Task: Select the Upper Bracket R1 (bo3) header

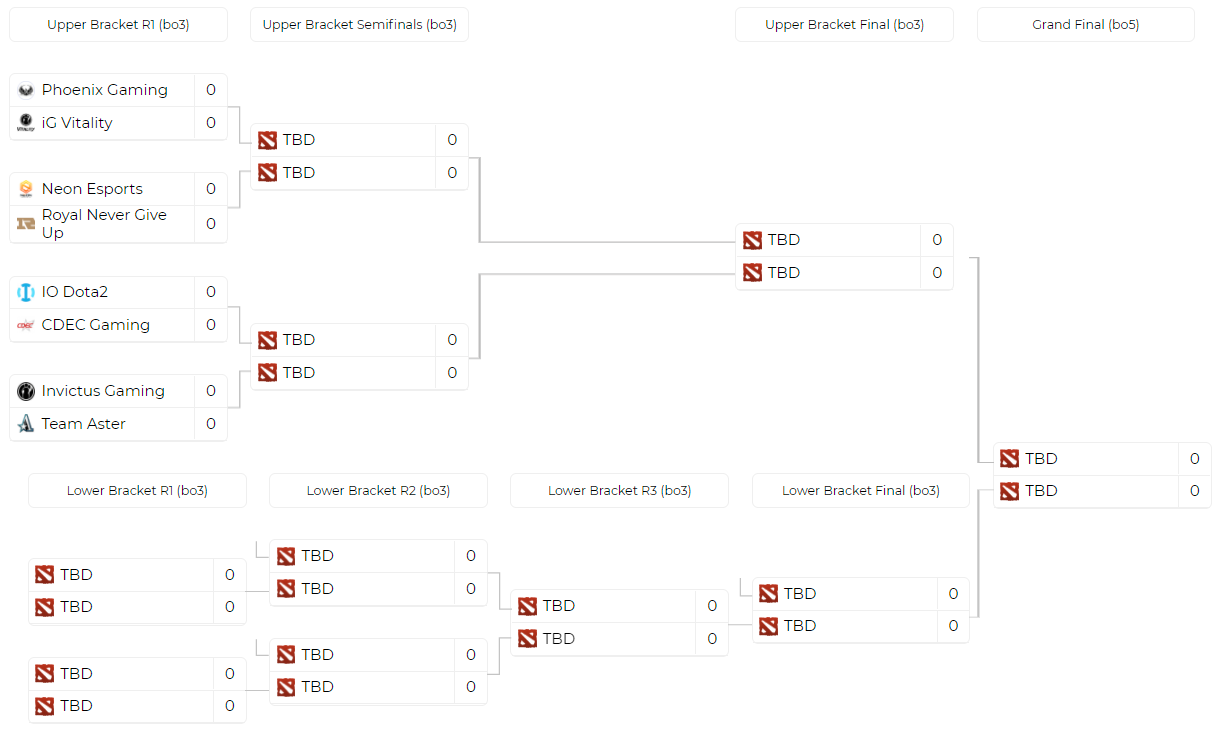Action: tap(118, 25)
